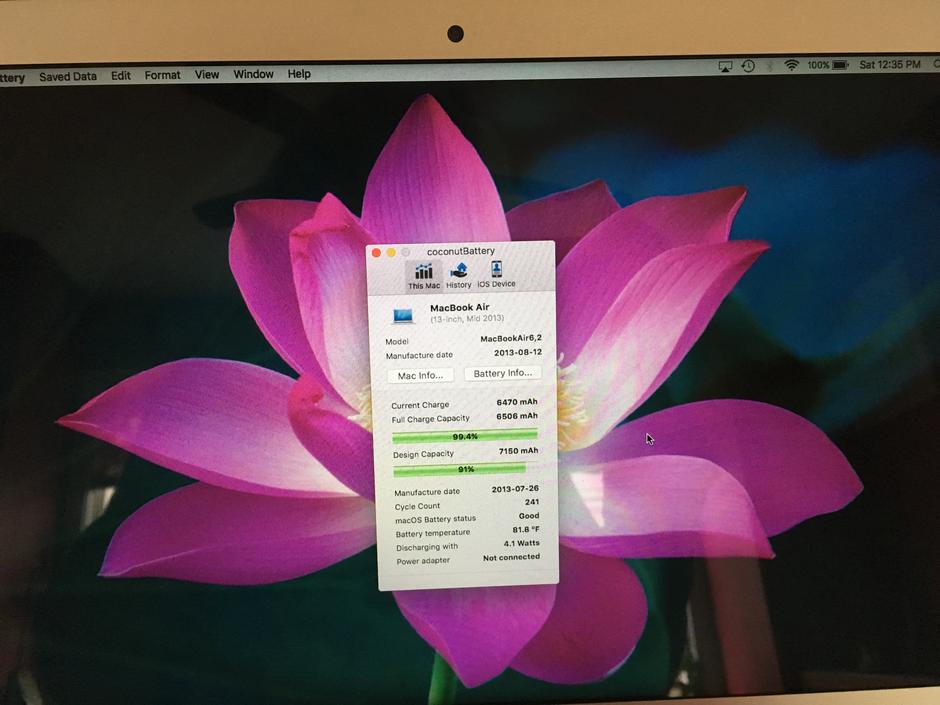Viewport: 940px width, 705px height.
Task: Open the Edit menu
Action: click(120, 76)
